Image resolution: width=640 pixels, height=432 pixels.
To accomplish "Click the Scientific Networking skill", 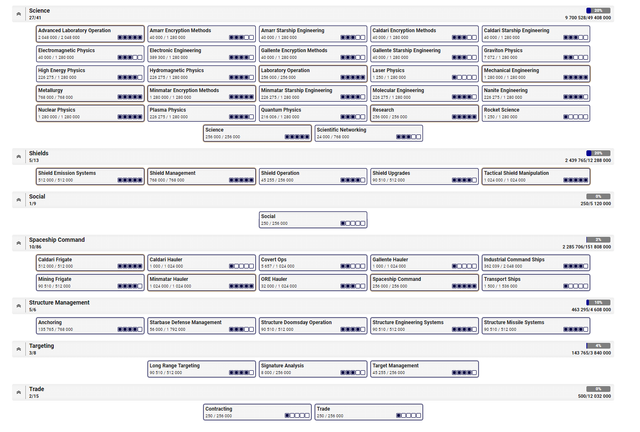I will [369, 134].
